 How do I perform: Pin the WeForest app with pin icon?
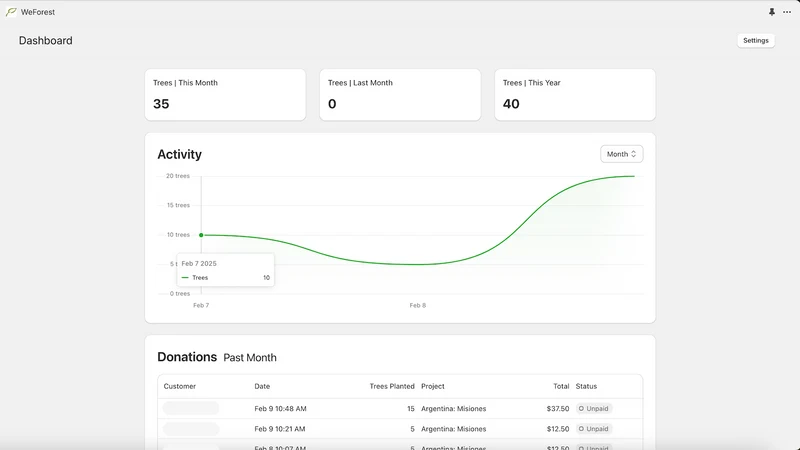coord(772,12)
